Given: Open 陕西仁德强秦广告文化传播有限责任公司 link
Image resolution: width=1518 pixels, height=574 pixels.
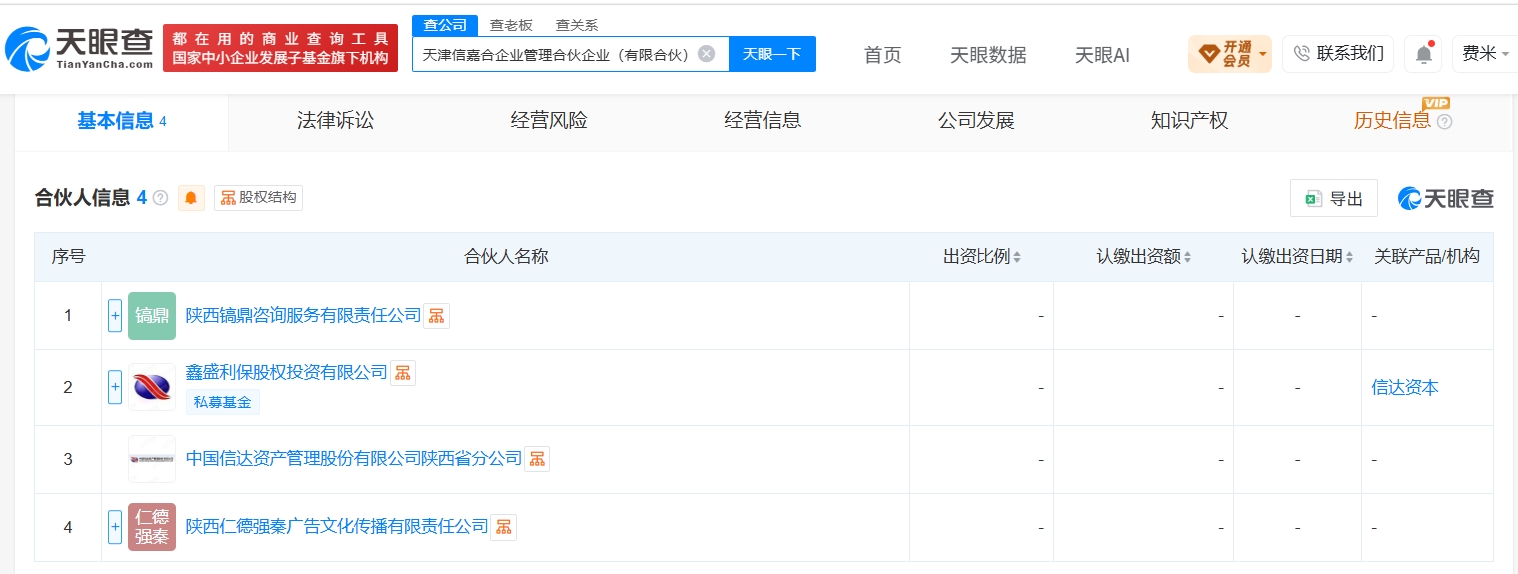Looking at the screenshot, I should 337,527.
